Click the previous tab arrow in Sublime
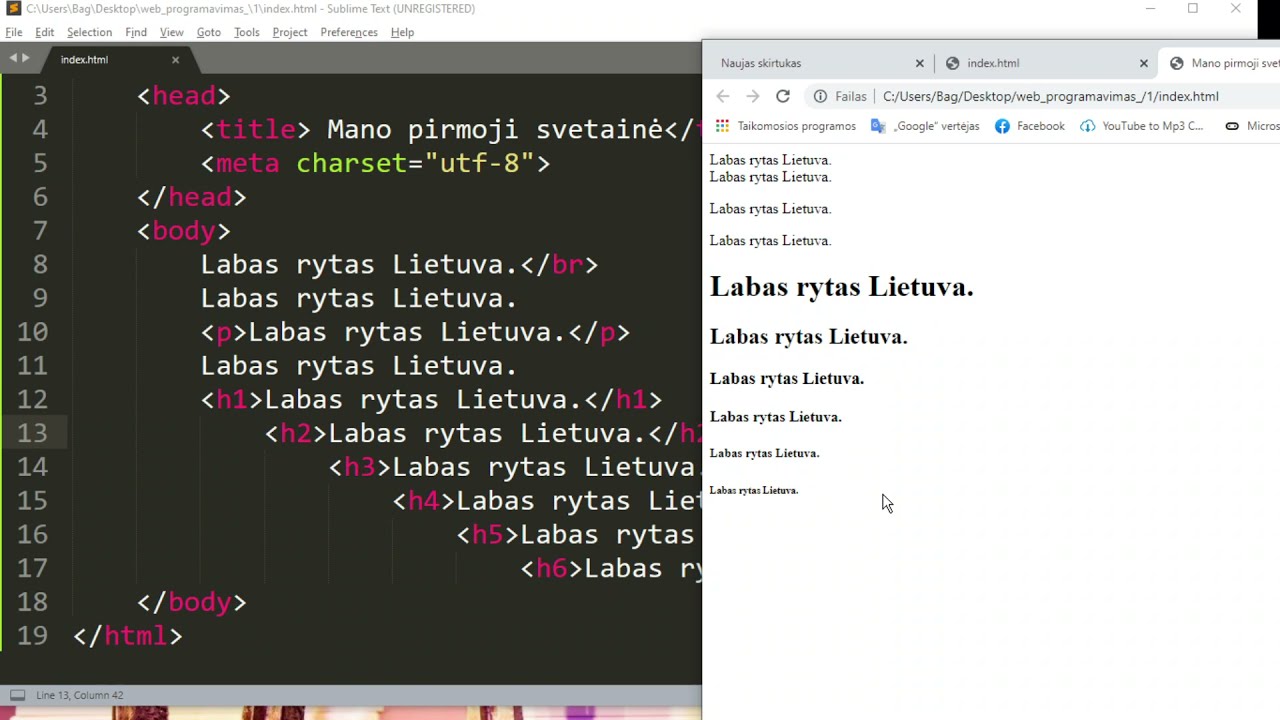Screen dimensions: 1280x720 coord(12,58)
